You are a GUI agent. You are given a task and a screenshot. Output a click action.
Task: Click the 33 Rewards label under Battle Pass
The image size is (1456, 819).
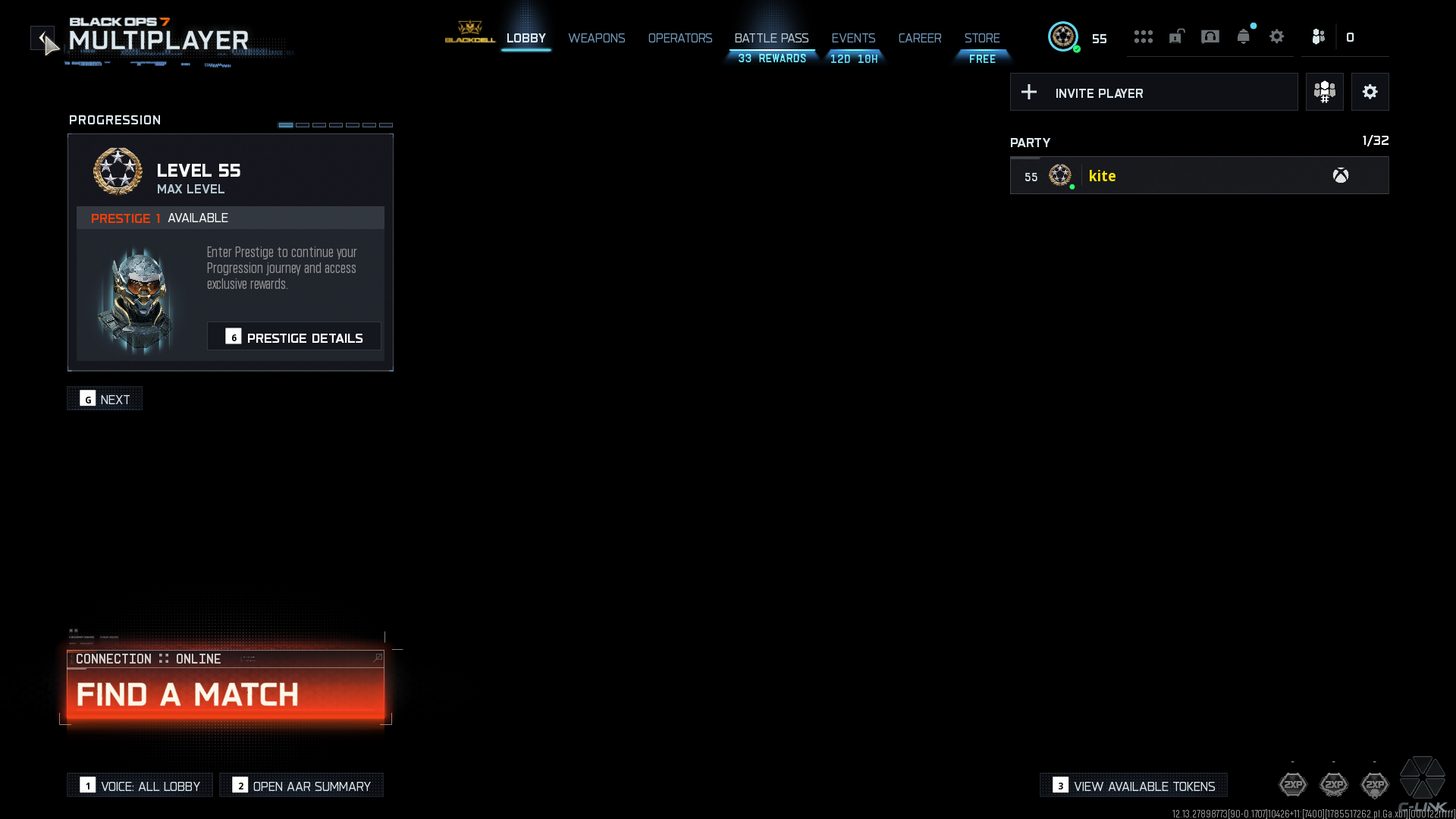(772, 58)
